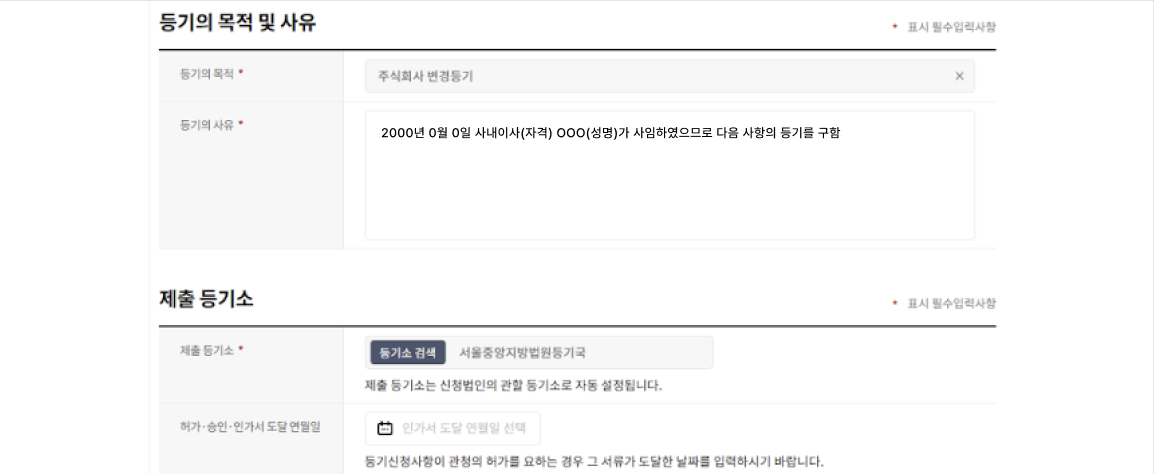Screen dimensions: 1154x474
Task: Select the 서울중앙지방법원등기국 field value
Action: click(523, 353)
